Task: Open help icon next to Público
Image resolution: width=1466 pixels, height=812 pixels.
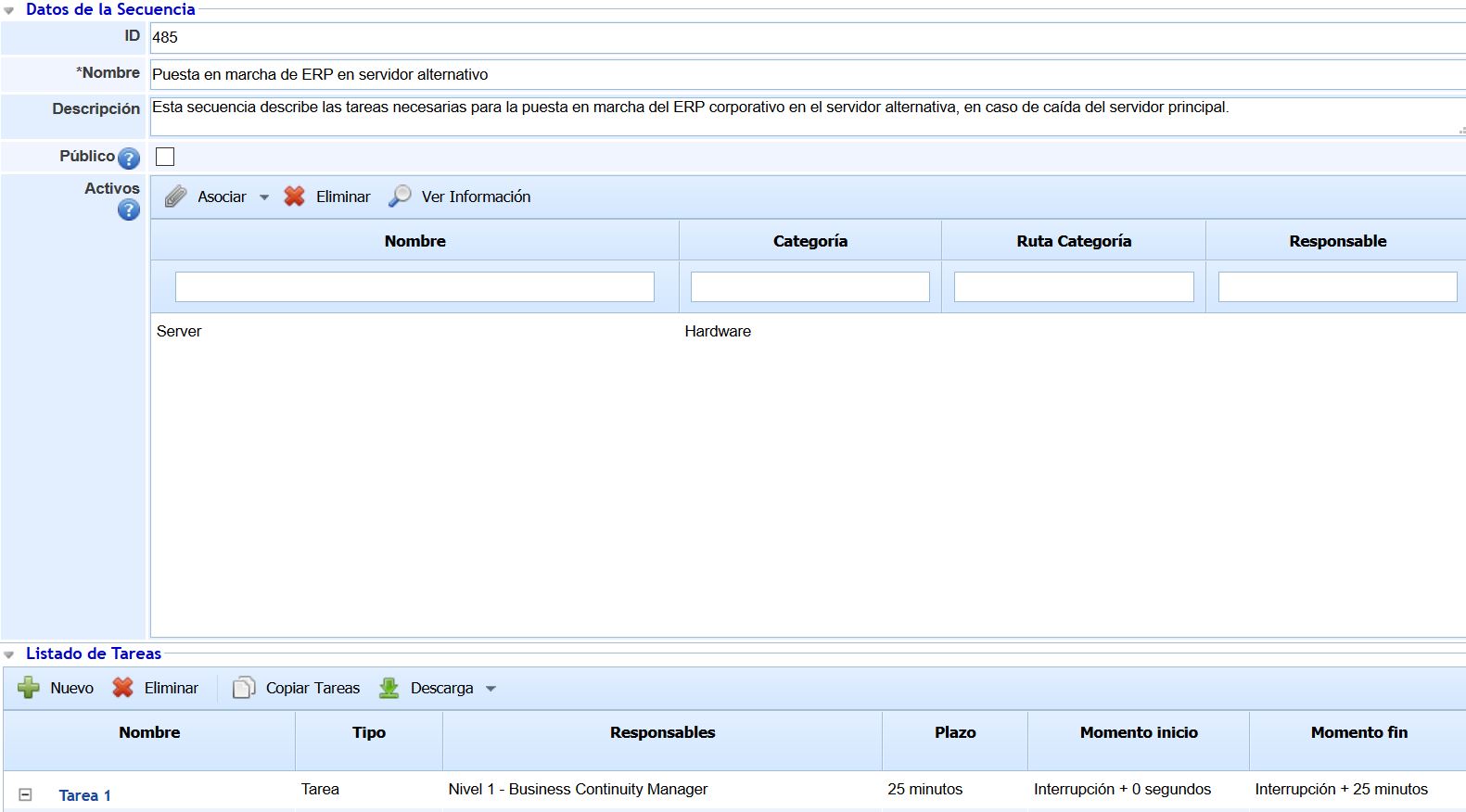Action: click(x=129, y=159)
